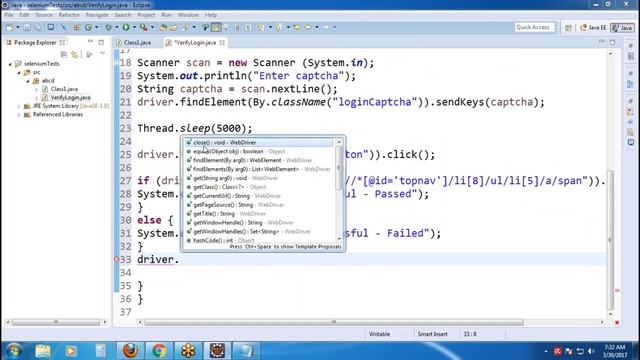
Task: Open the Refactor menu
Action: click(69, 15)
